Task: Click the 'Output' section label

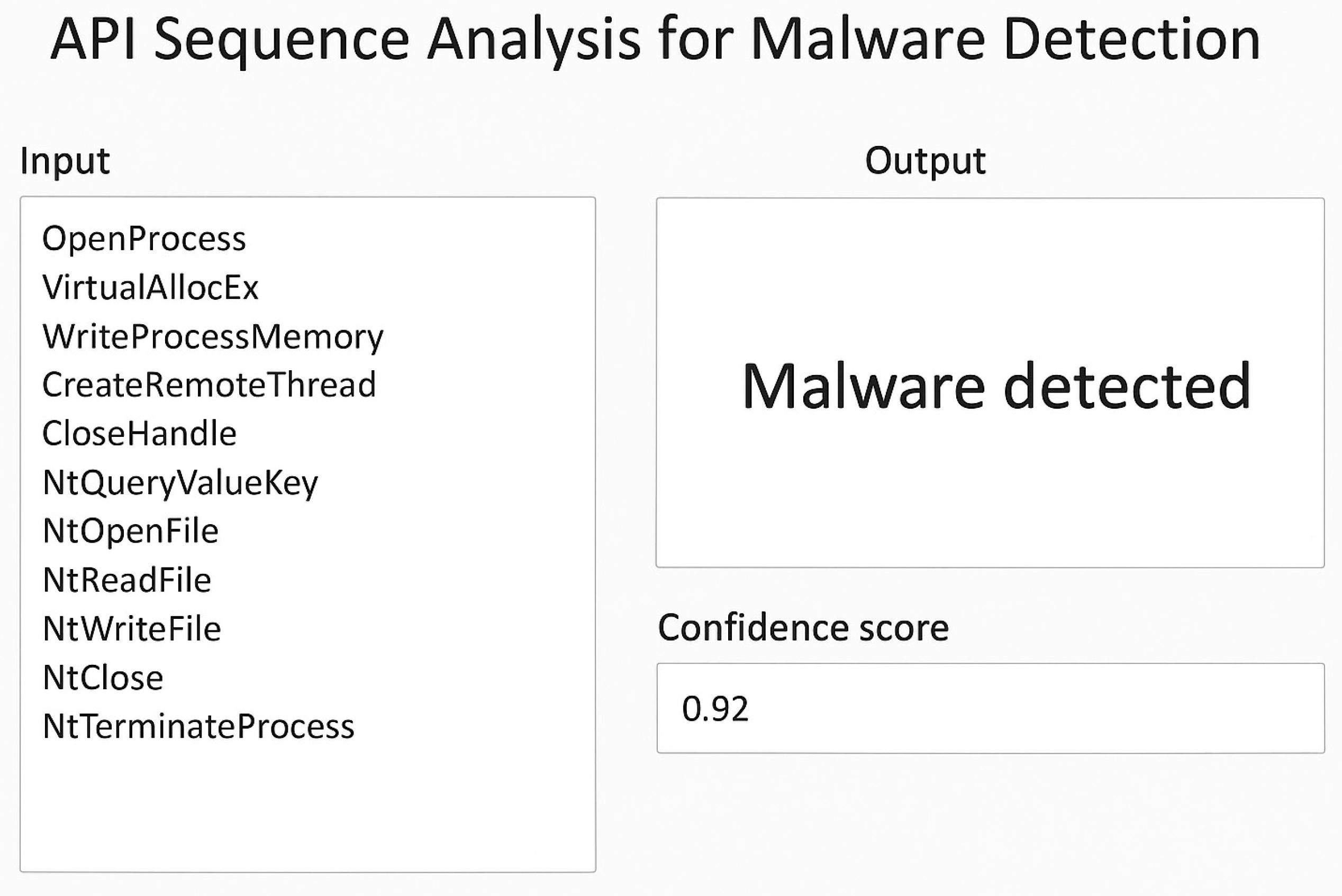Action: 926,161
